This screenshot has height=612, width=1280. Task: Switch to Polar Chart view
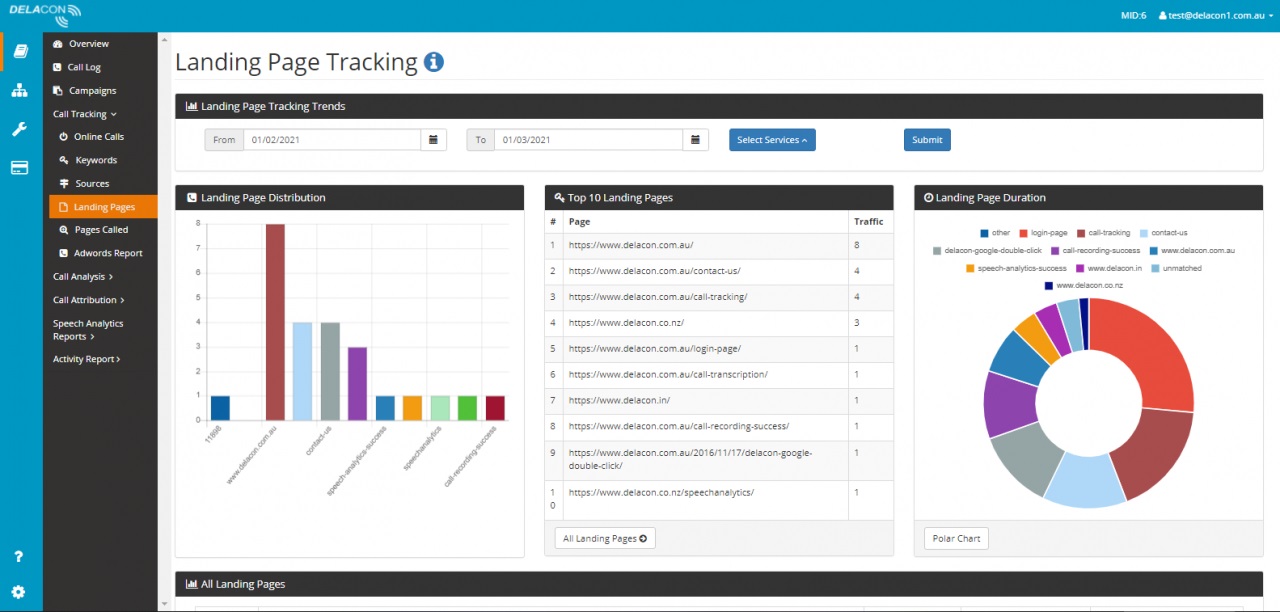[956, 539]
